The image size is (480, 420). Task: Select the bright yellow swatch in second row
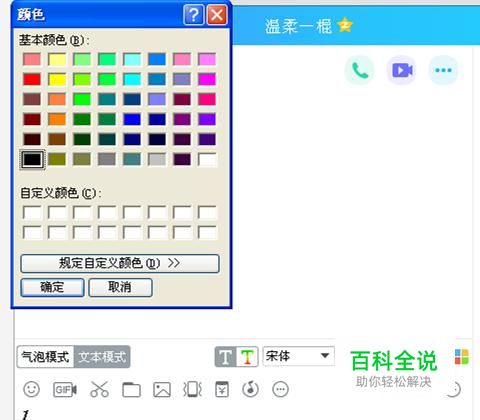(57, 79)
